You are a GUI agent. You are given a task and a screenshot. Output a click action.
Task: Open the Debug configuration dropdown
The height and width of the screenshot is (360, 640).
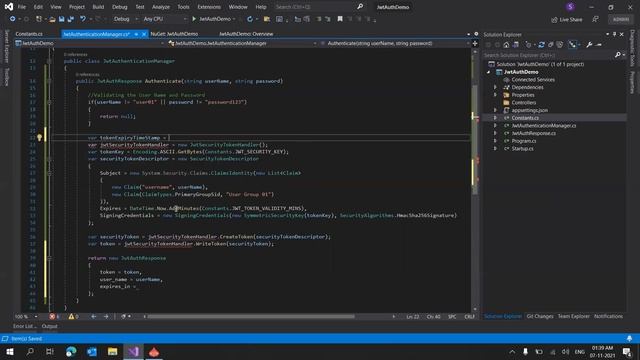125,19
